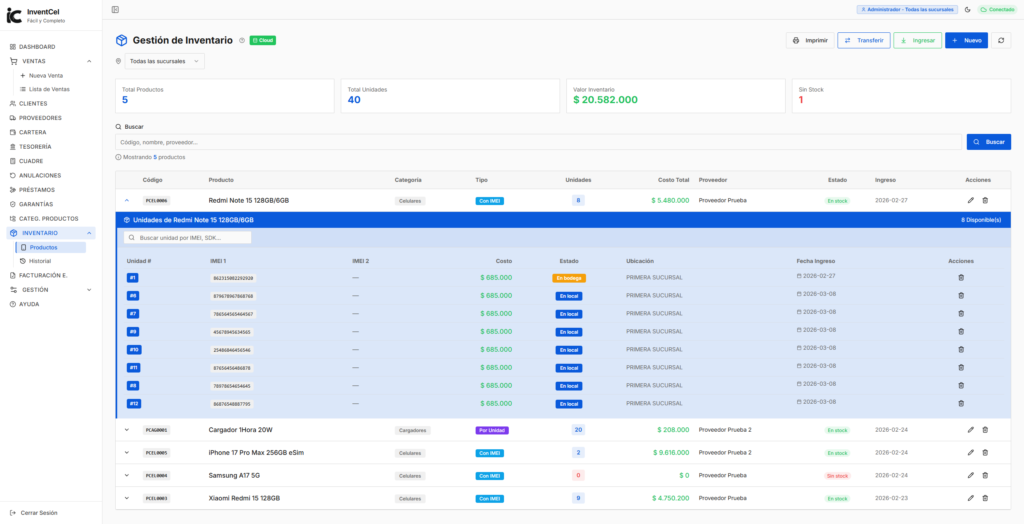
Task: Collapse the VENTAS sidebar section
Action: (x=88, y=61)
